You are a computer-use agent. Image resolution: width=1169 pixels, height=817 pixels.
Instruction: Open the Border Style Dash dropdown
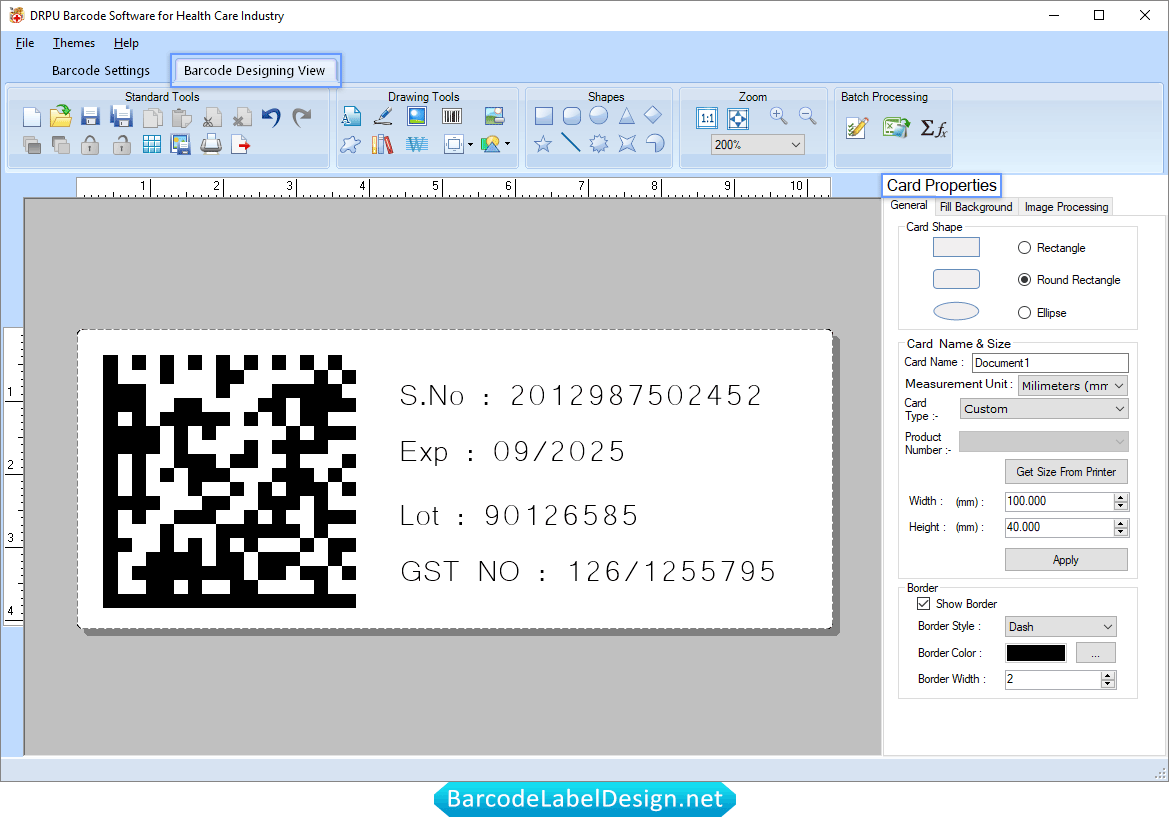1060,626
